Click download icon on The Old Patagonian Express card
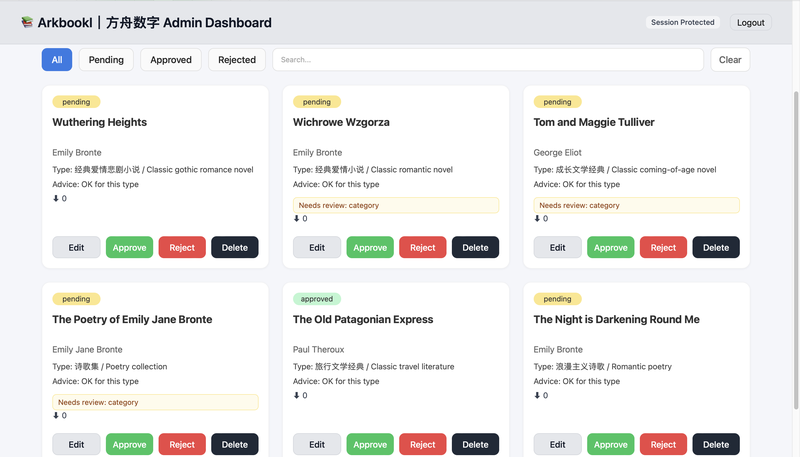800x457 pixels. tap(296, 395)
